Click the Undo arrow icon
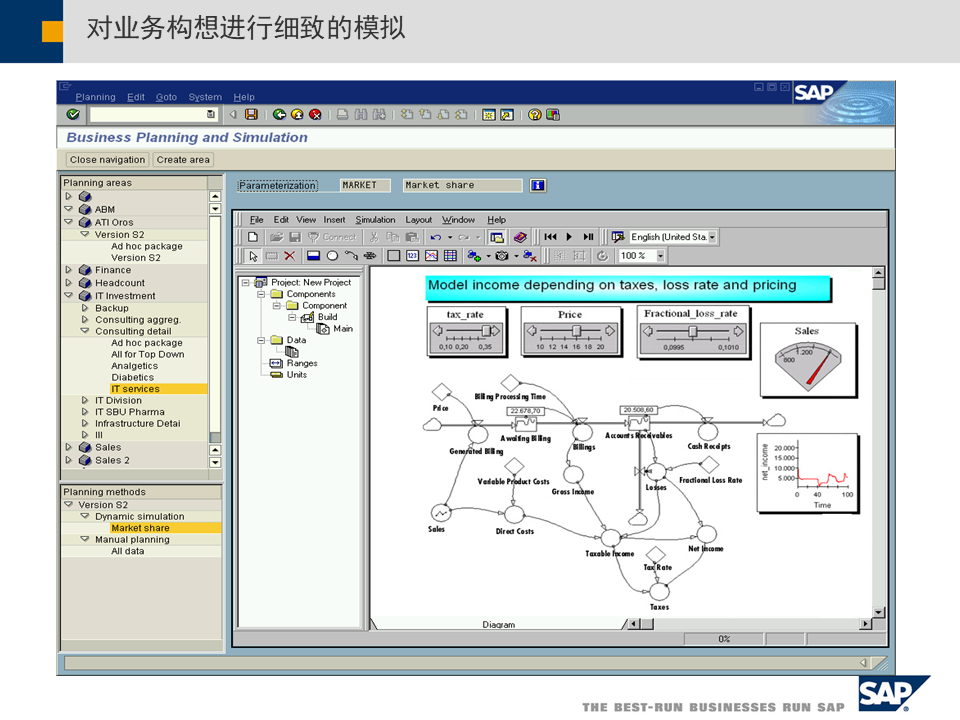Image resolution: width=960 pixels, height=720 pixels. [x=435, y=237]
